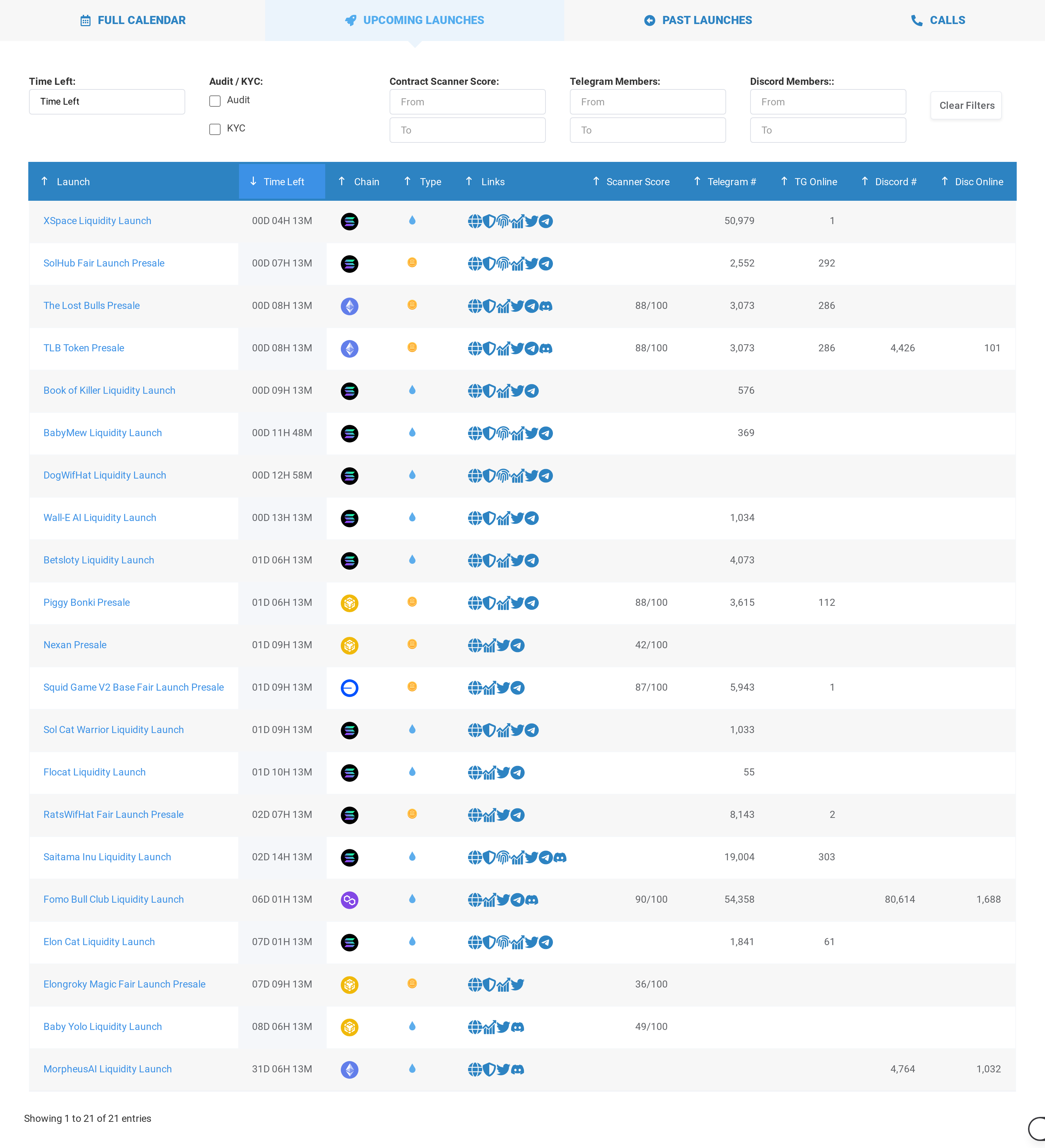Open audit shield icon for Betsloty Liquidity Launch
1045x1148 pixels.
[x=489, y=560]
